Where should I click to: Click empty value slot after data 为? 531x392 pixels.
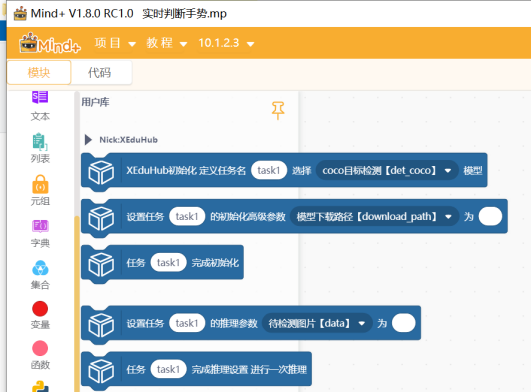coord(404,323)
